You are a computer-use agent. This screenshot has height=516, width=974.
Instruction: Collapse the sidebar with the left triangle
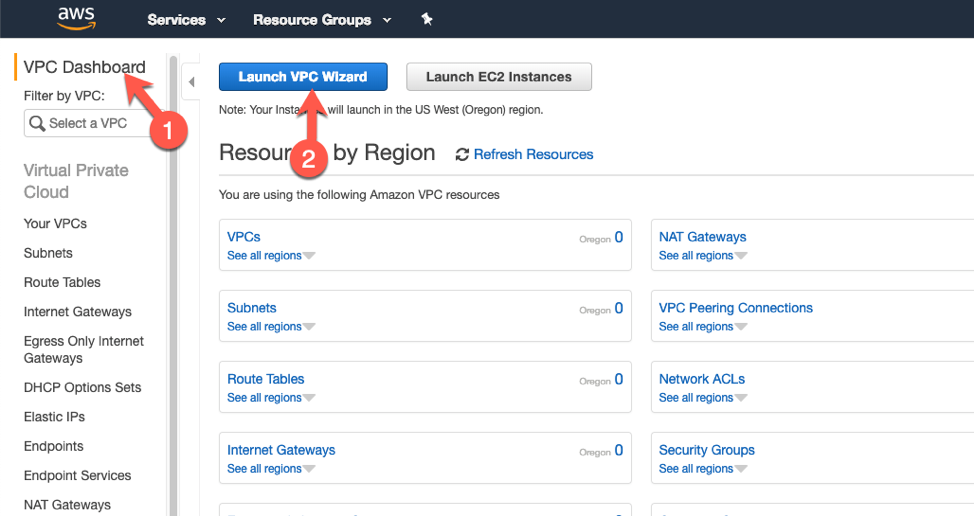[x=191, y=82]
